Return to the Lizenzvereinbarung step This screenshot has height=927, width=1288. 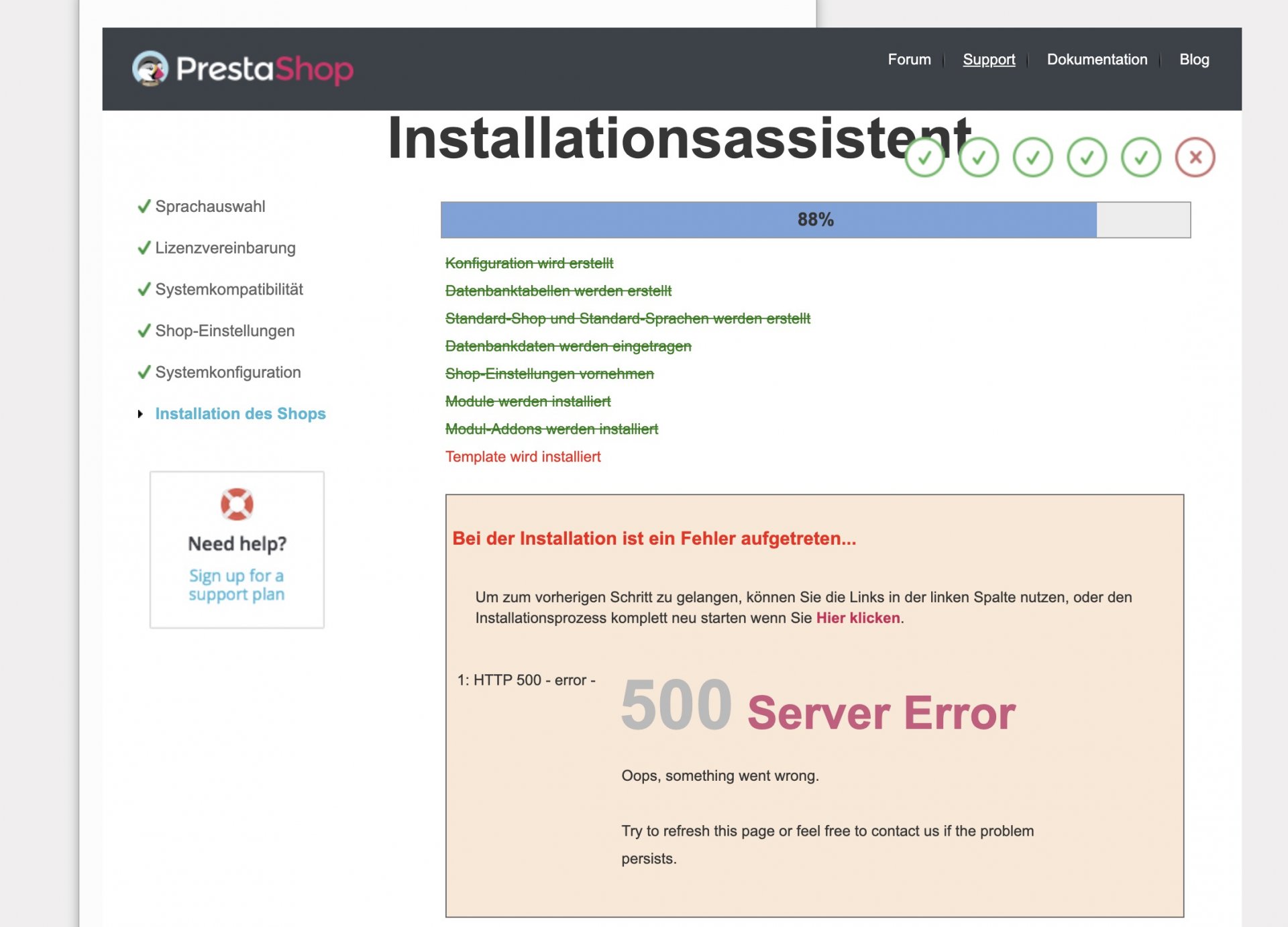[225, 248]
